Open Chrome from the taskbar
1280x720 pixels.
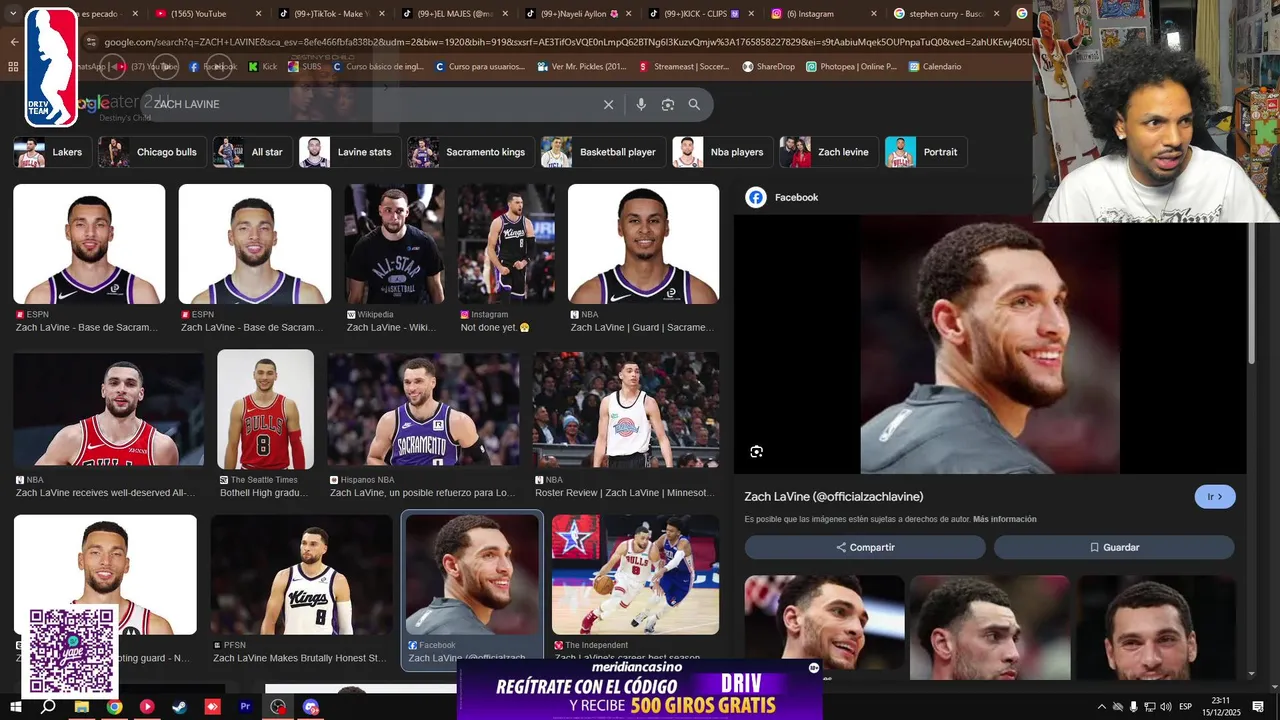tap(115, 706)
